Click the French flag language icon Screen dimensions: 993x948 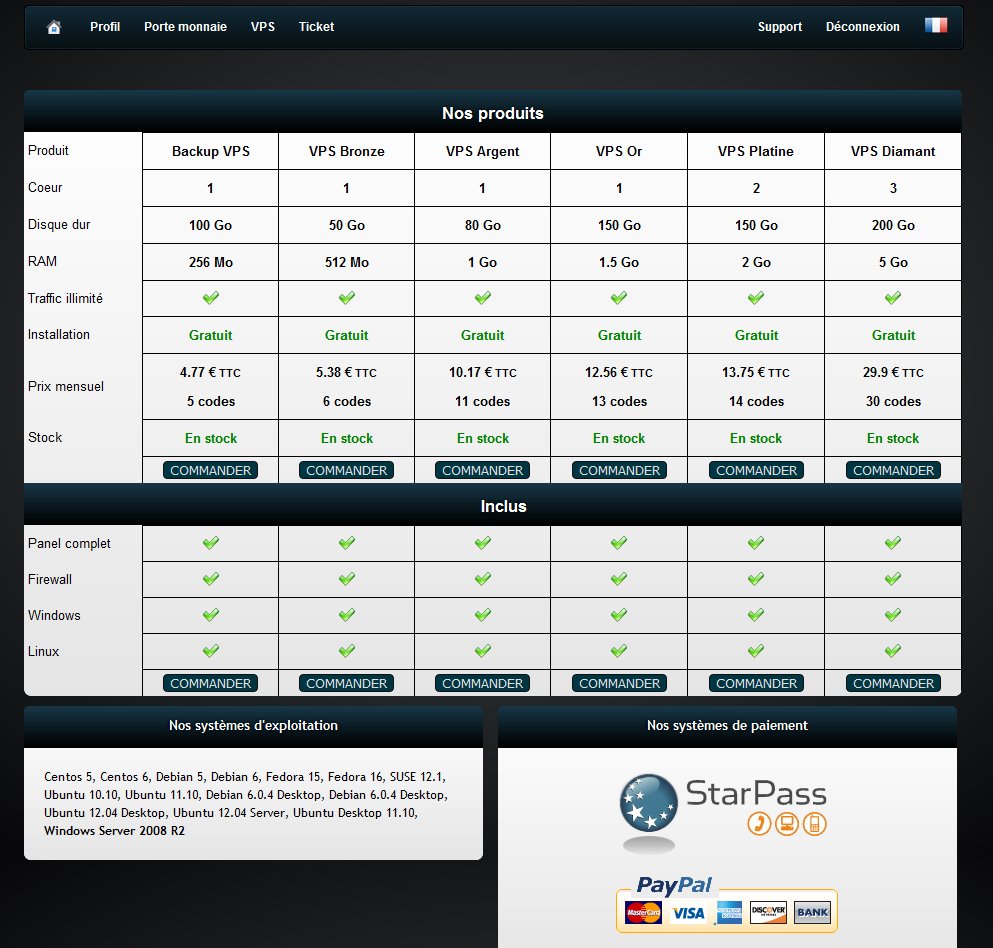coord(935,26)
